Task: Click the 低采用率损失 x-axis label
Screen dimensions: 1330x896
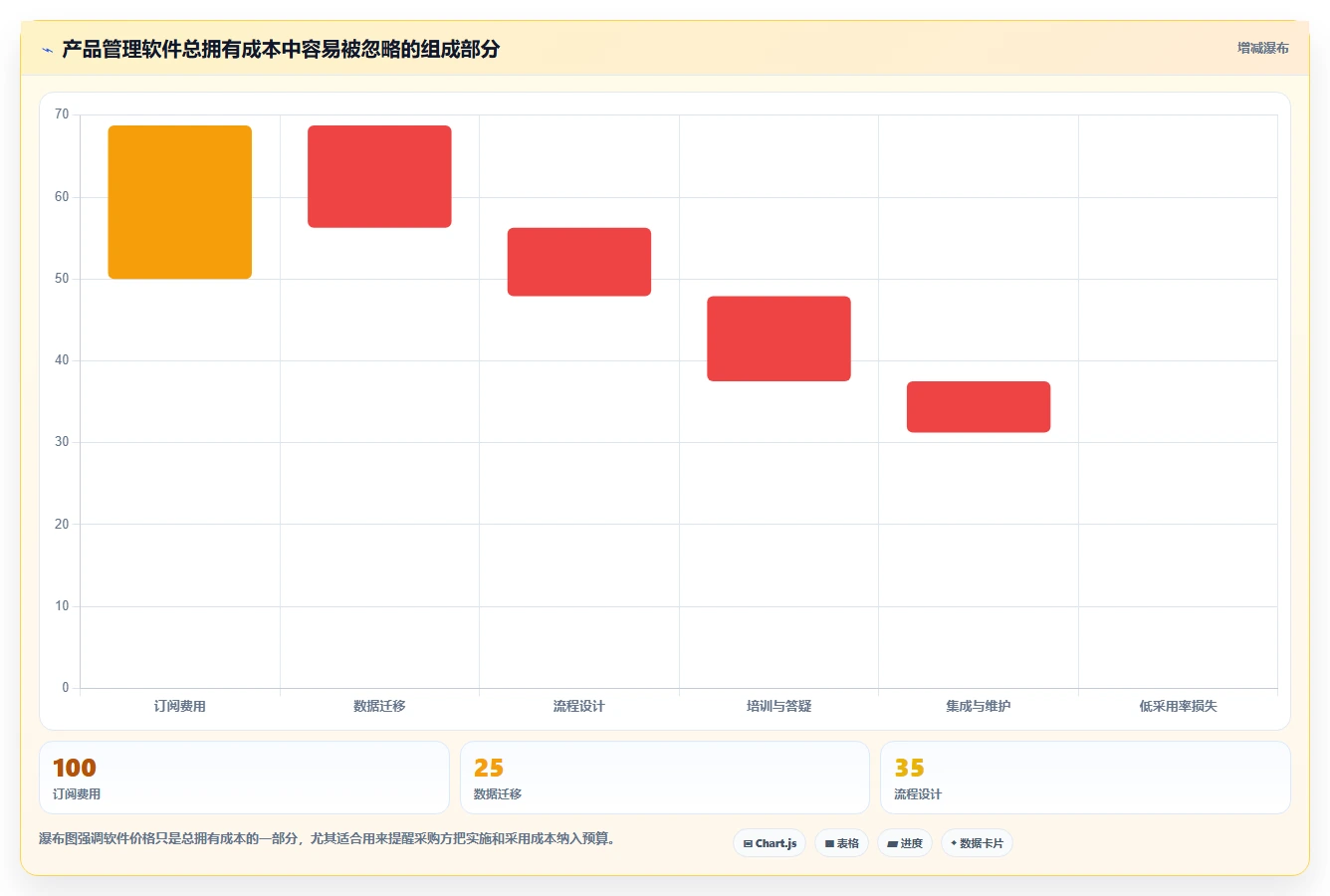Action: pyautogui.click(x=1178, y=706)
